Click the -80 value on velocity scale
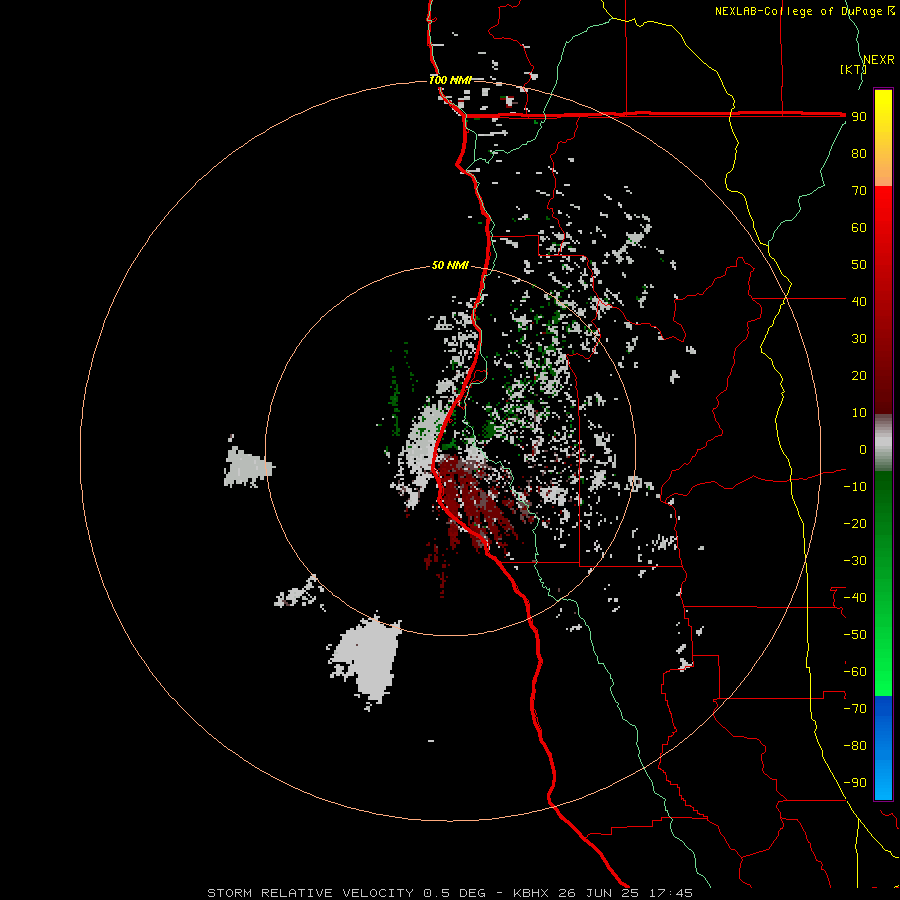 click(x=855, y=746)
